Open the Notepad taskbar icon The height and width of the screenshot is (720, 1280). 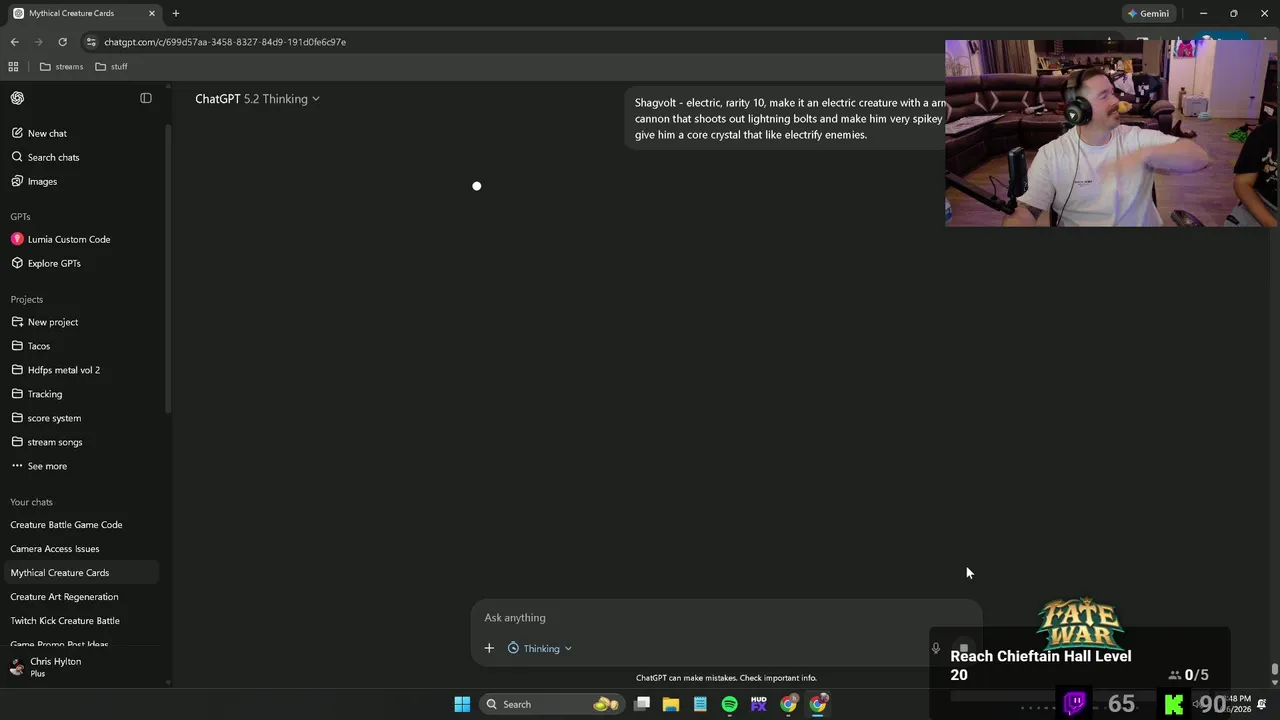click(700, 704)
